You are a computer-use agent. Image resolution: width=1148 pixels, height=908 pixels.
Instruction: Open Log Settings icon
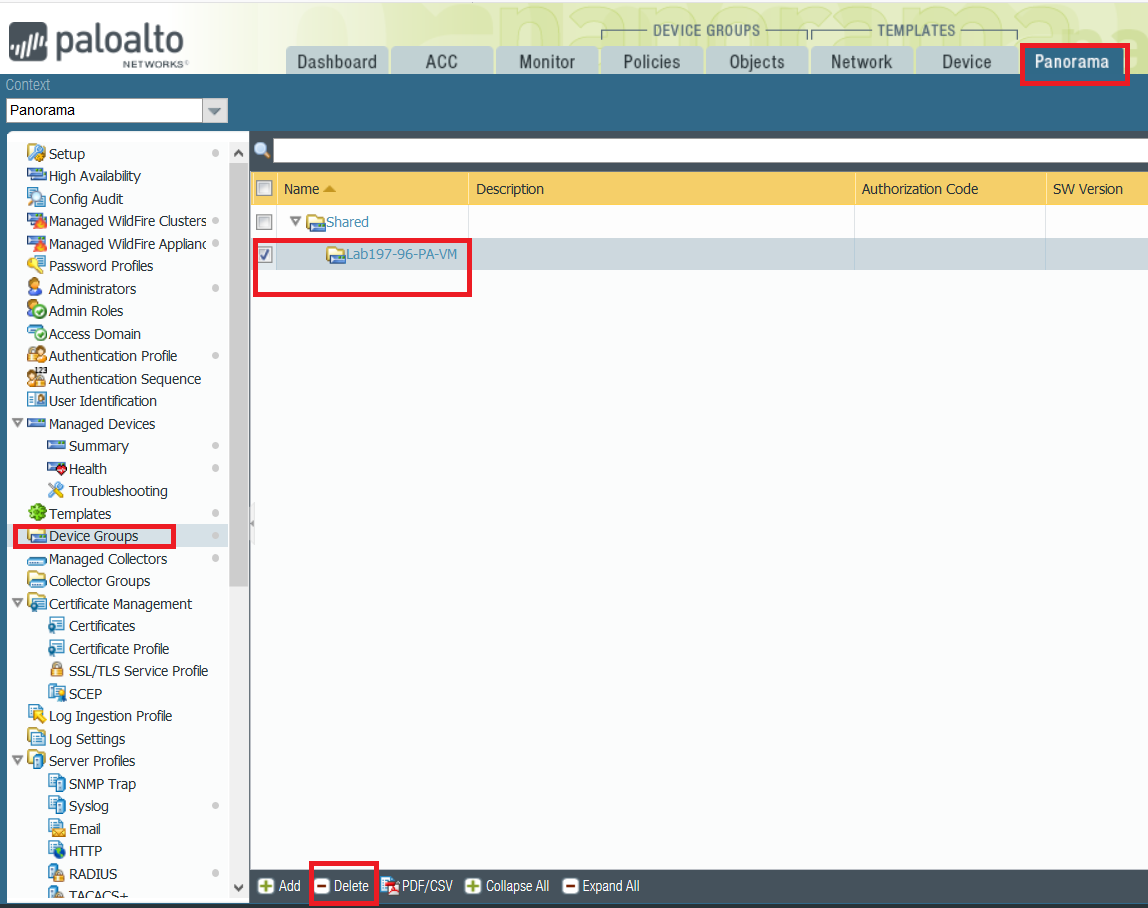36,737
